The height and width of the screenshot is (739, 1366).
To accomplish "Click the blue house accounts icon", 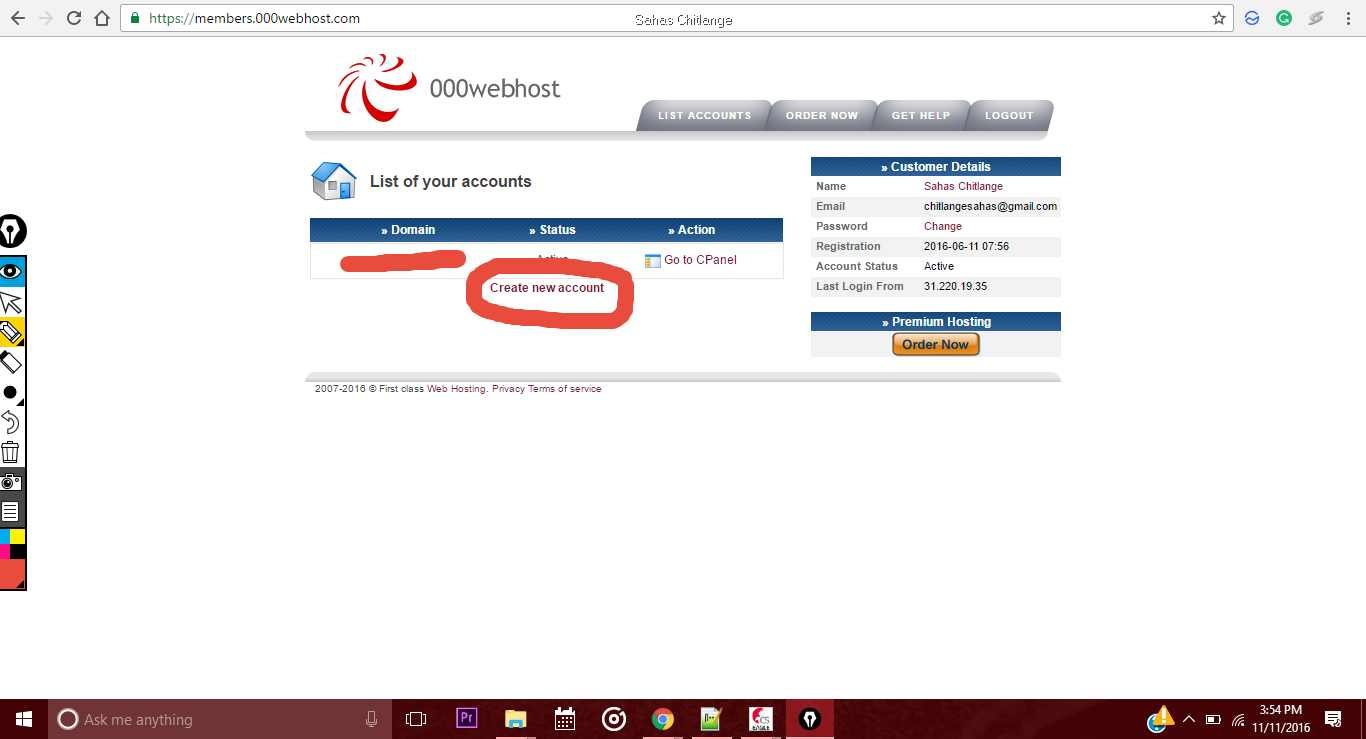I will (334, 181).
